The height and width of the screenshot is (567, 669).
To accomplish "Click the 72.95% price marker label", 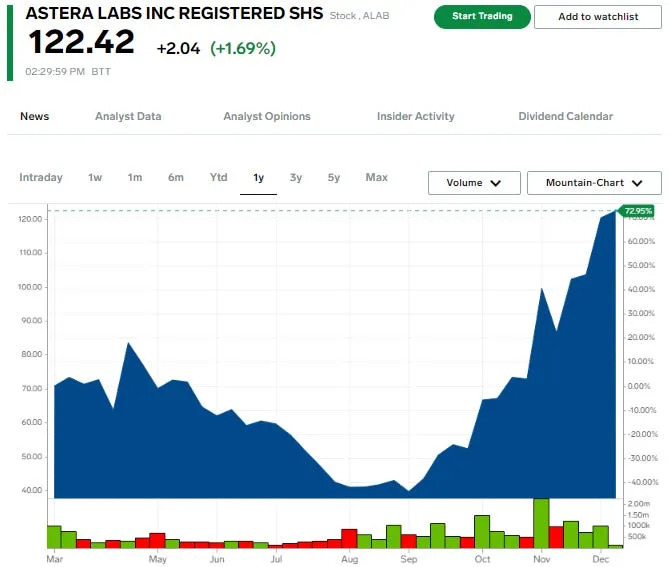I will (x=637, y=211).
